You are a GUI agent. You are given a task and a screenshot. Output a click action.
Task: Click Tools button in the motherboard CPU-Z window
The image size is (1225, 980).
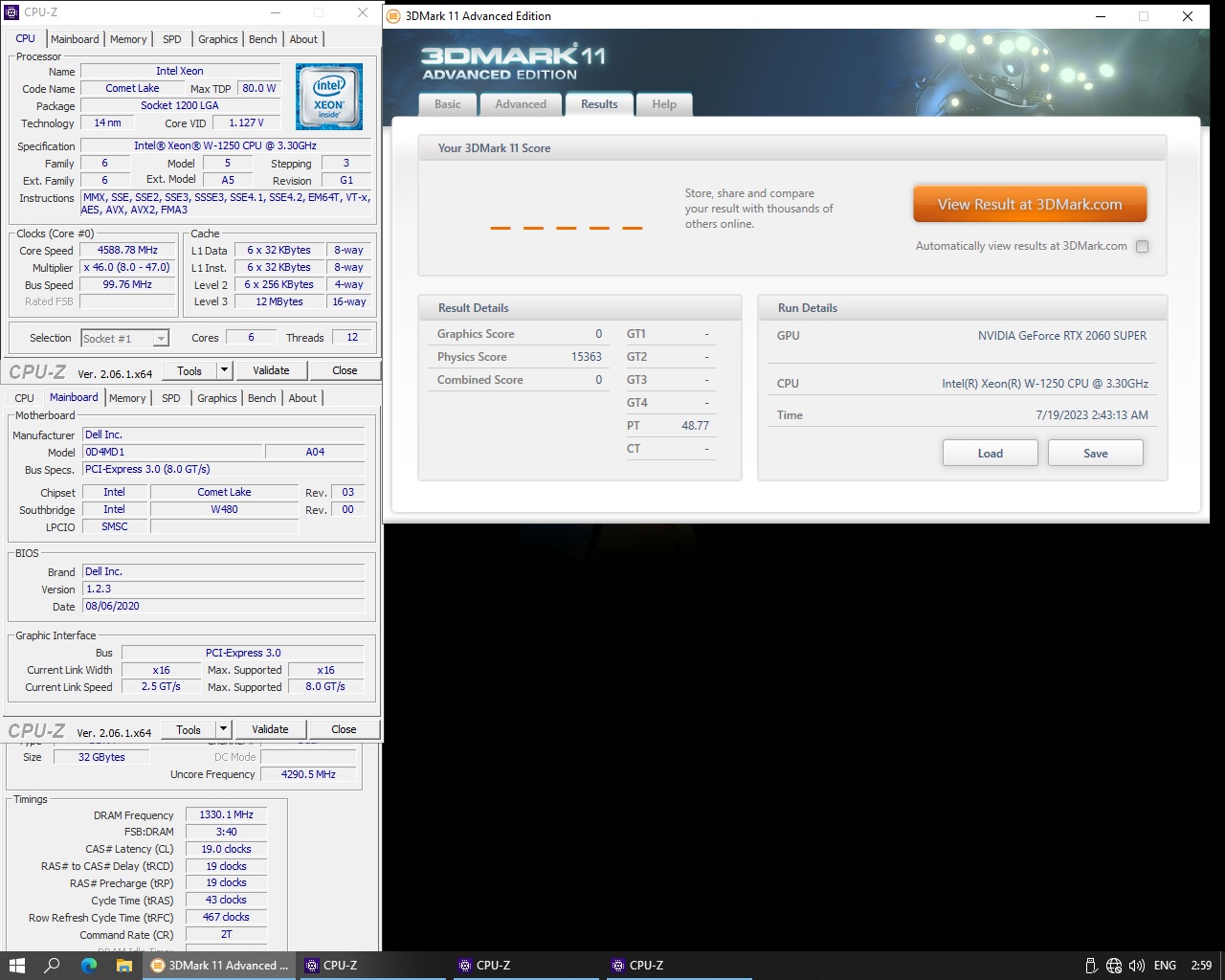(x=189, y=729)
